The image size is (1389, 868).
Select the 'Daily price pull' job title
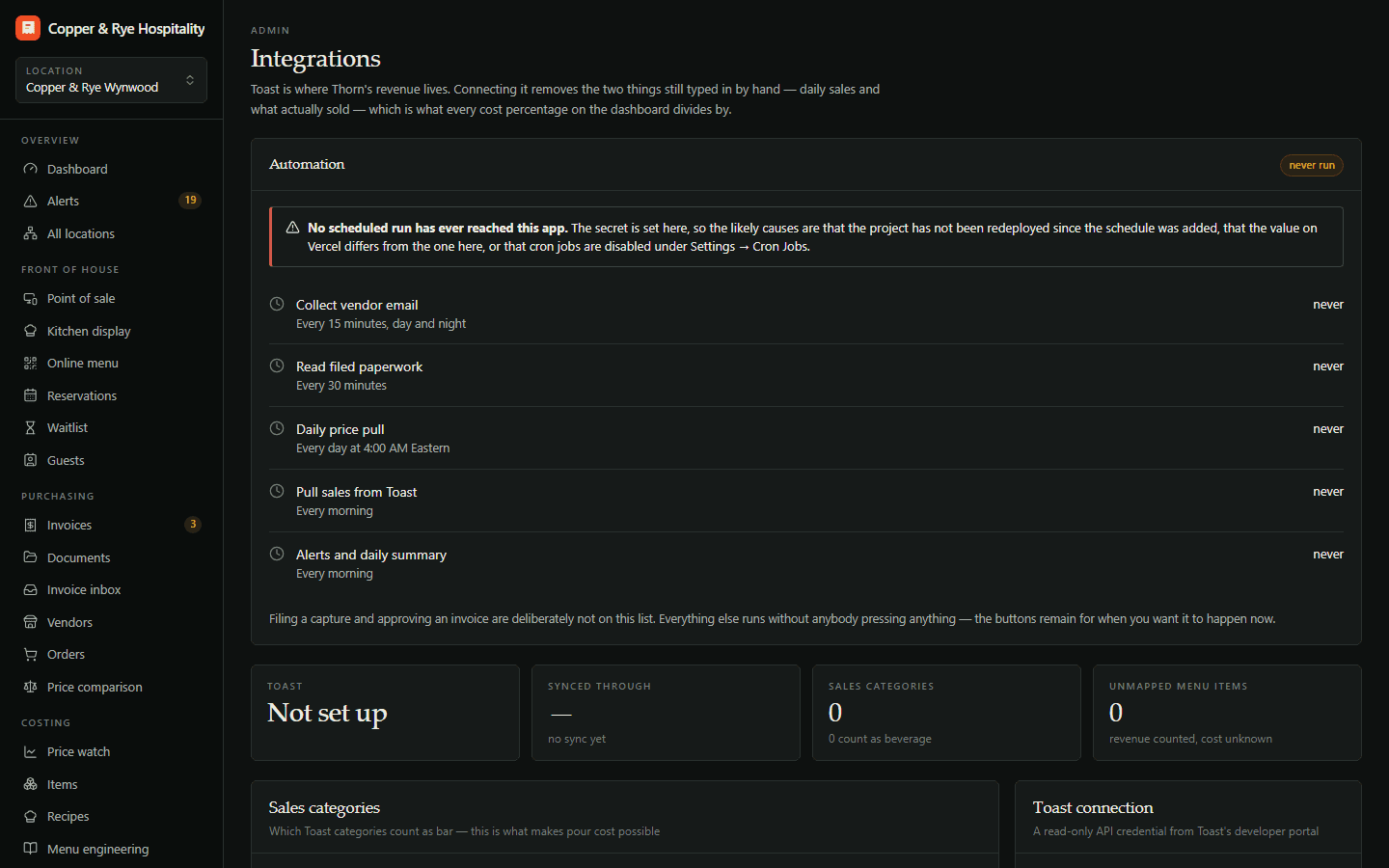pyautogui.click(x=340, y=429)
